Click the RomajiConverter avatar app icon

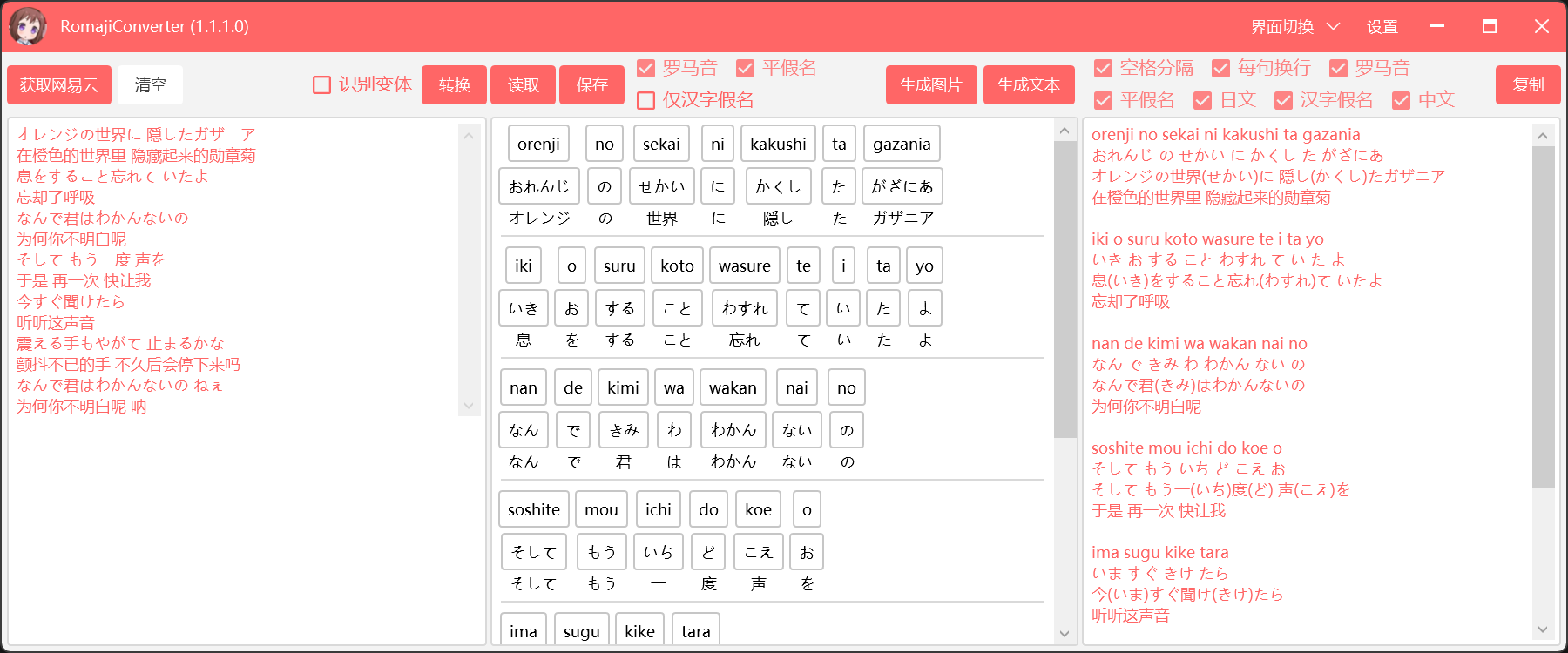(x=28, y=26)
